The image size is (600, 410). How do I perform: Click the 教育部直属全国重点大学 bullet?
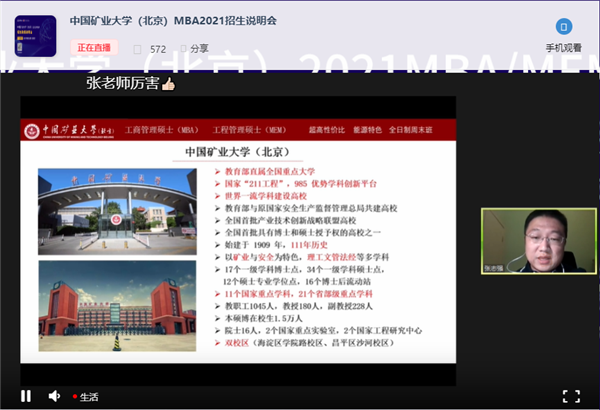click(265, 172)
